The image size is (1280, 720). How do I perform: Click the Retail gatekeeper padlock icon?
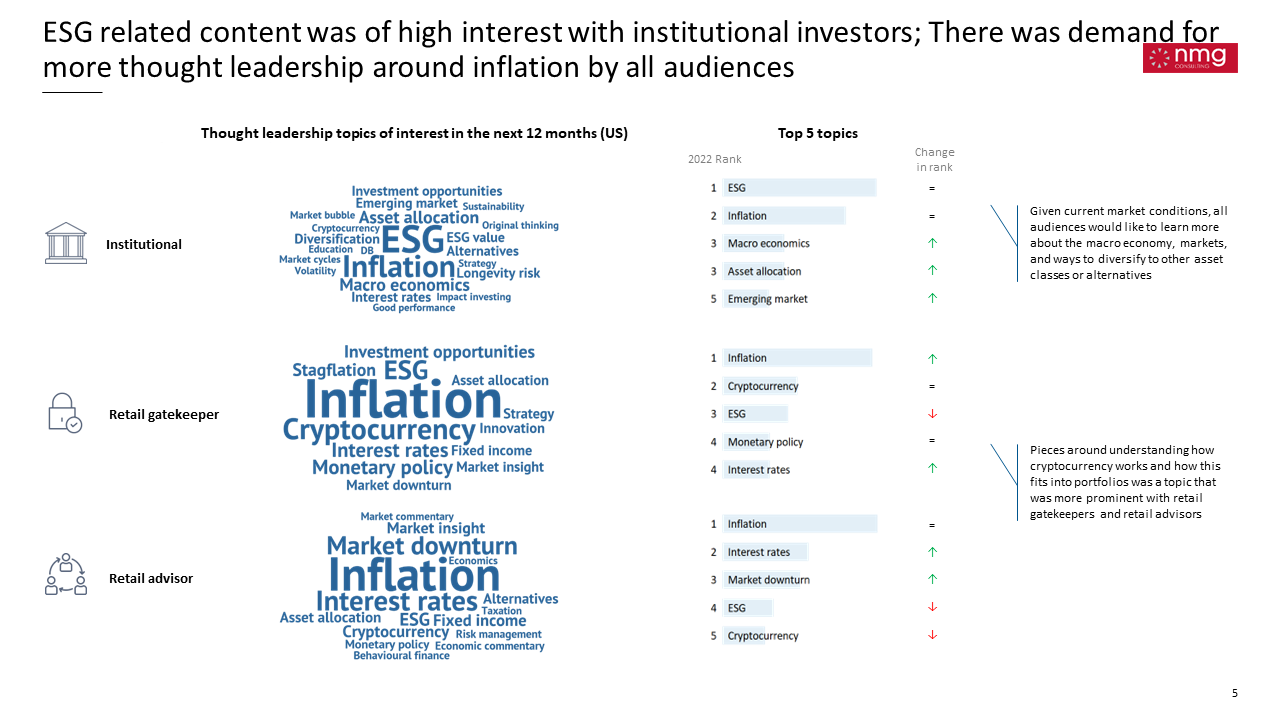(64, 412)
